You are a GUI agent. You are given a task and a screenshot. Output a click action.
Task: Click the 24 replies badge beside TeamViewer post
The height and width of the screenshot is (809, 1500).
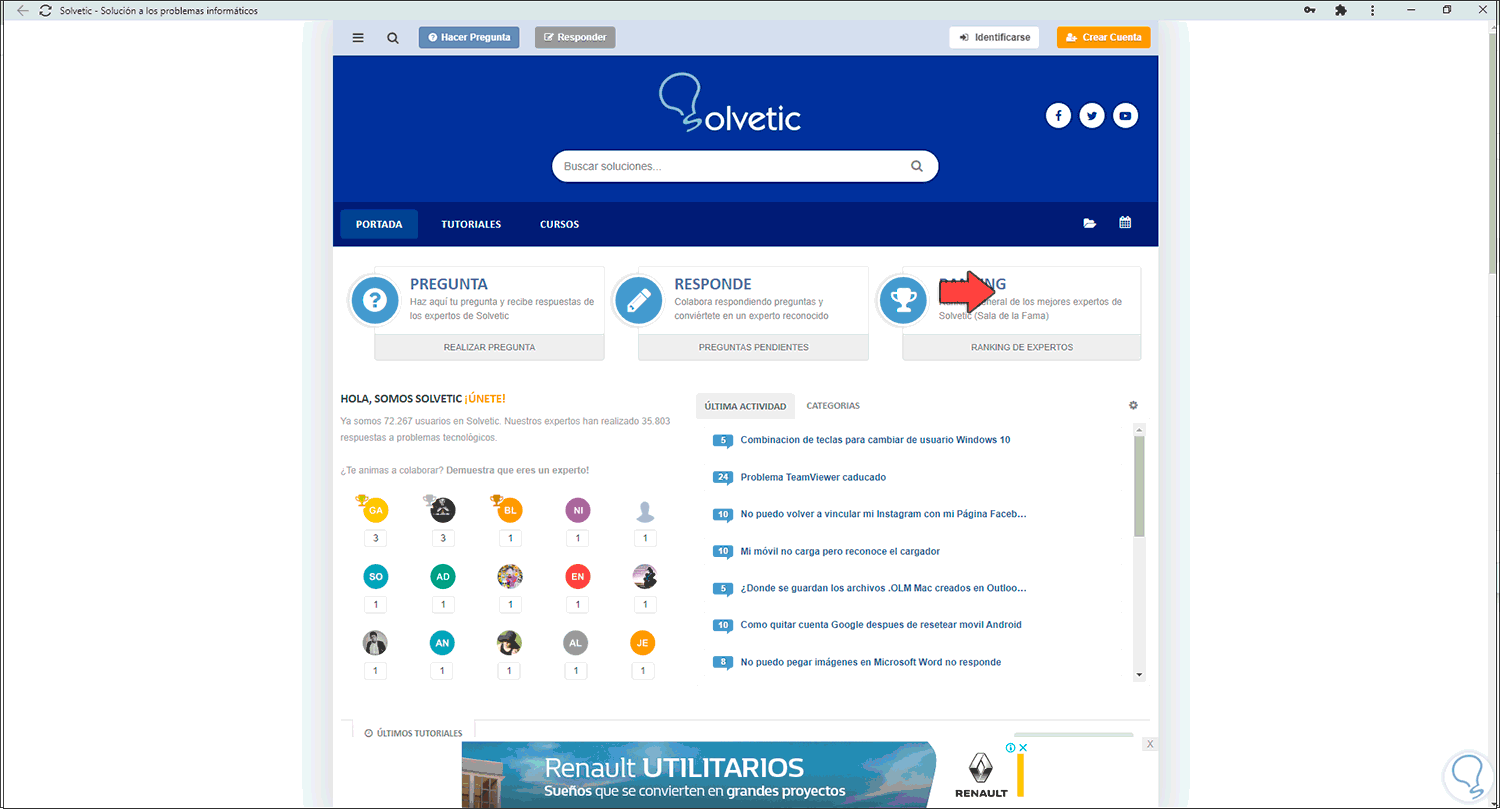tap(722, 477)
